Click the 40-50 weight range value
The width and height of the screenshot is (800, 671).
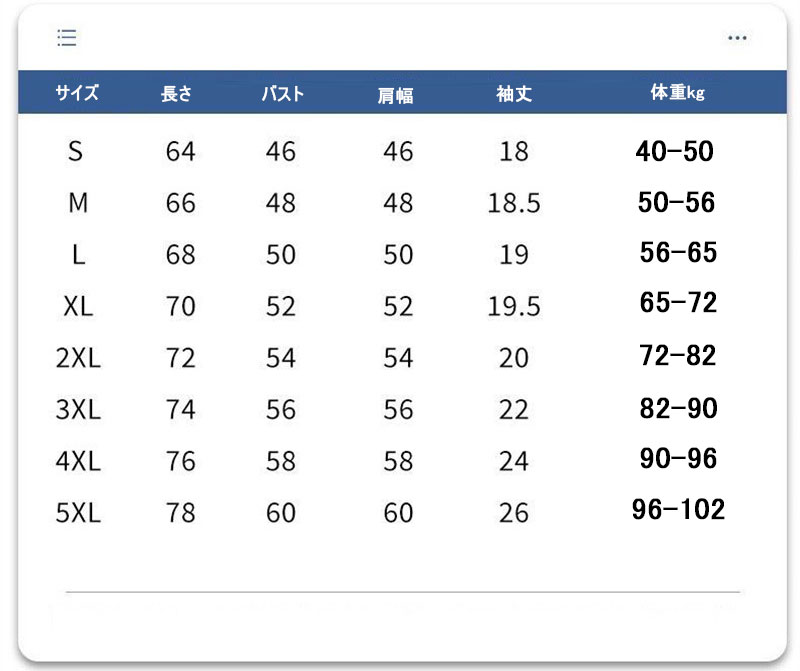coord(675,152)
